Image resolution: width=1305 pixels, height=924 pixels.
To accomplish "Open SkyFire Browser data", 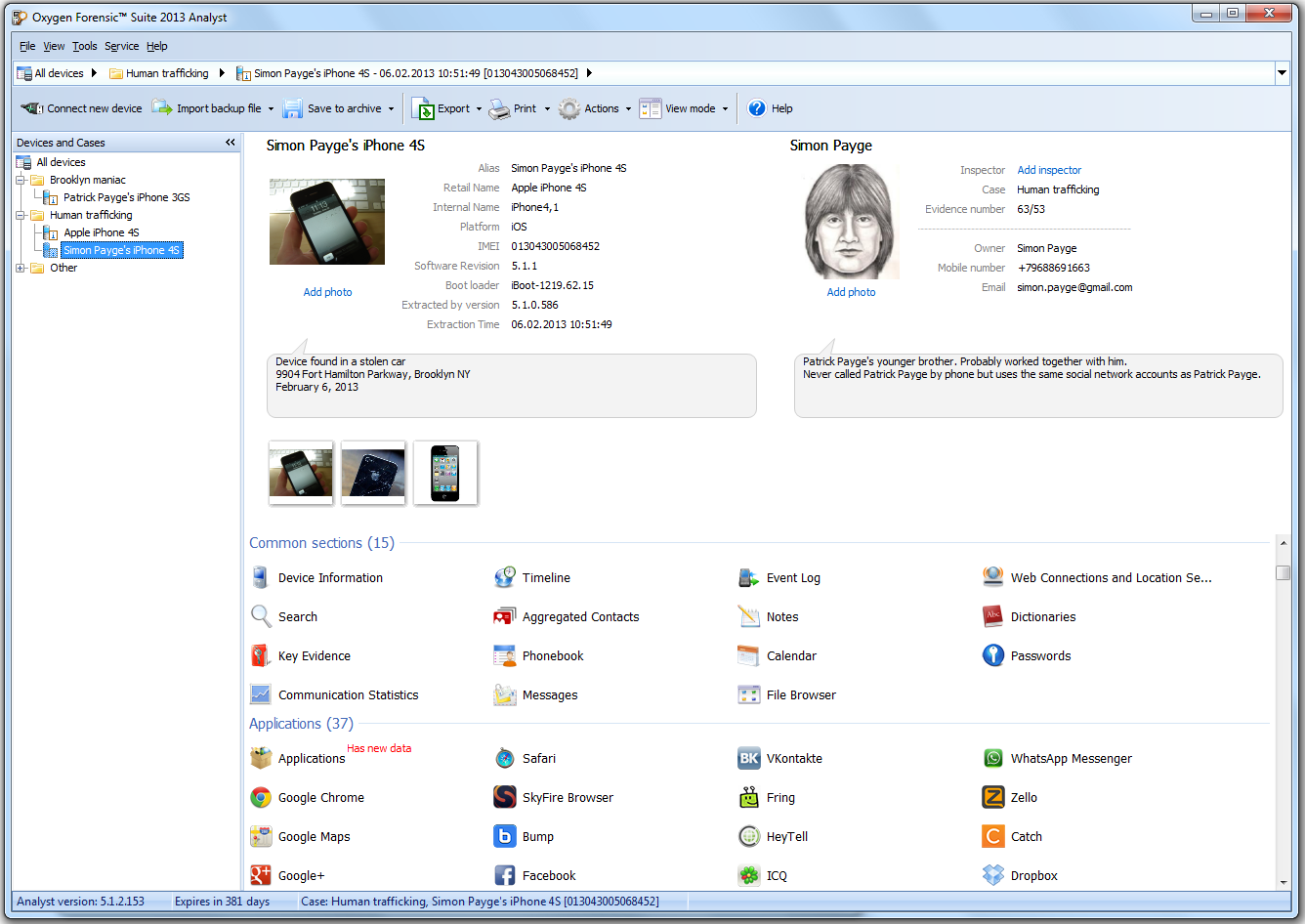I will [554, 798].
